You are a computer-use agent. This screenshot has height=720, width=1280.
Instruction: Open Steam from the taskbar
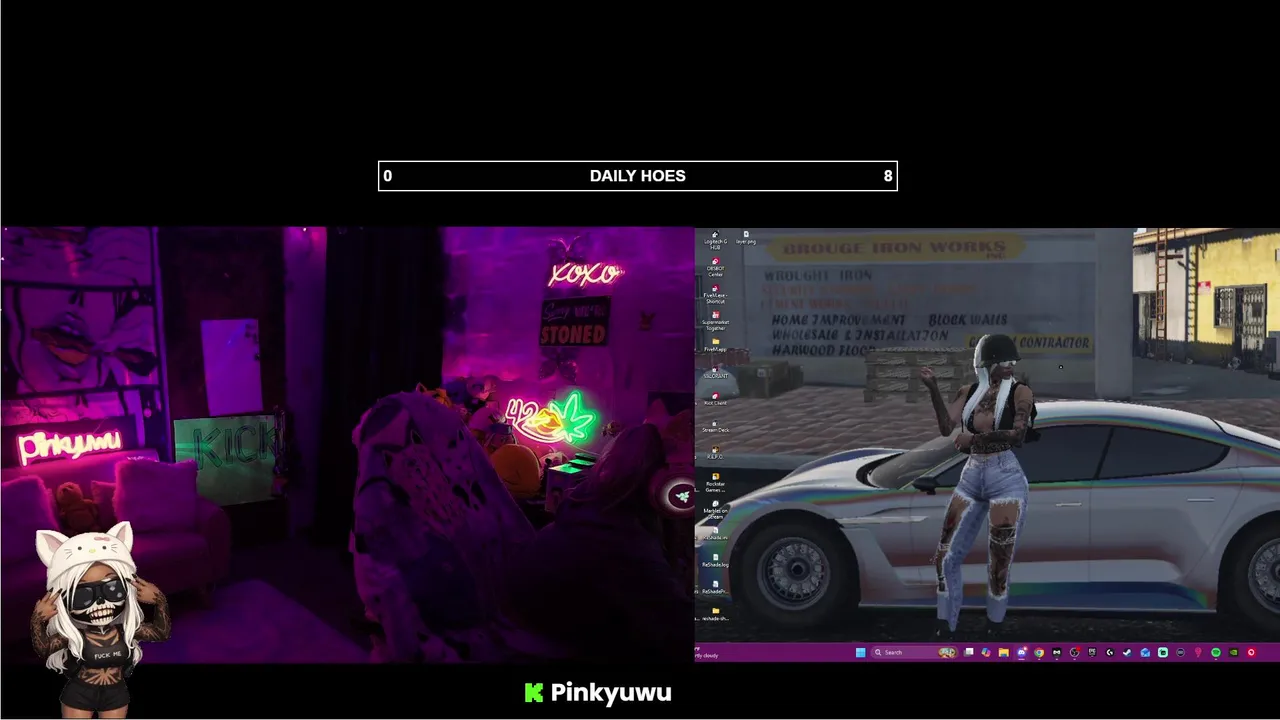(1127, 652)
